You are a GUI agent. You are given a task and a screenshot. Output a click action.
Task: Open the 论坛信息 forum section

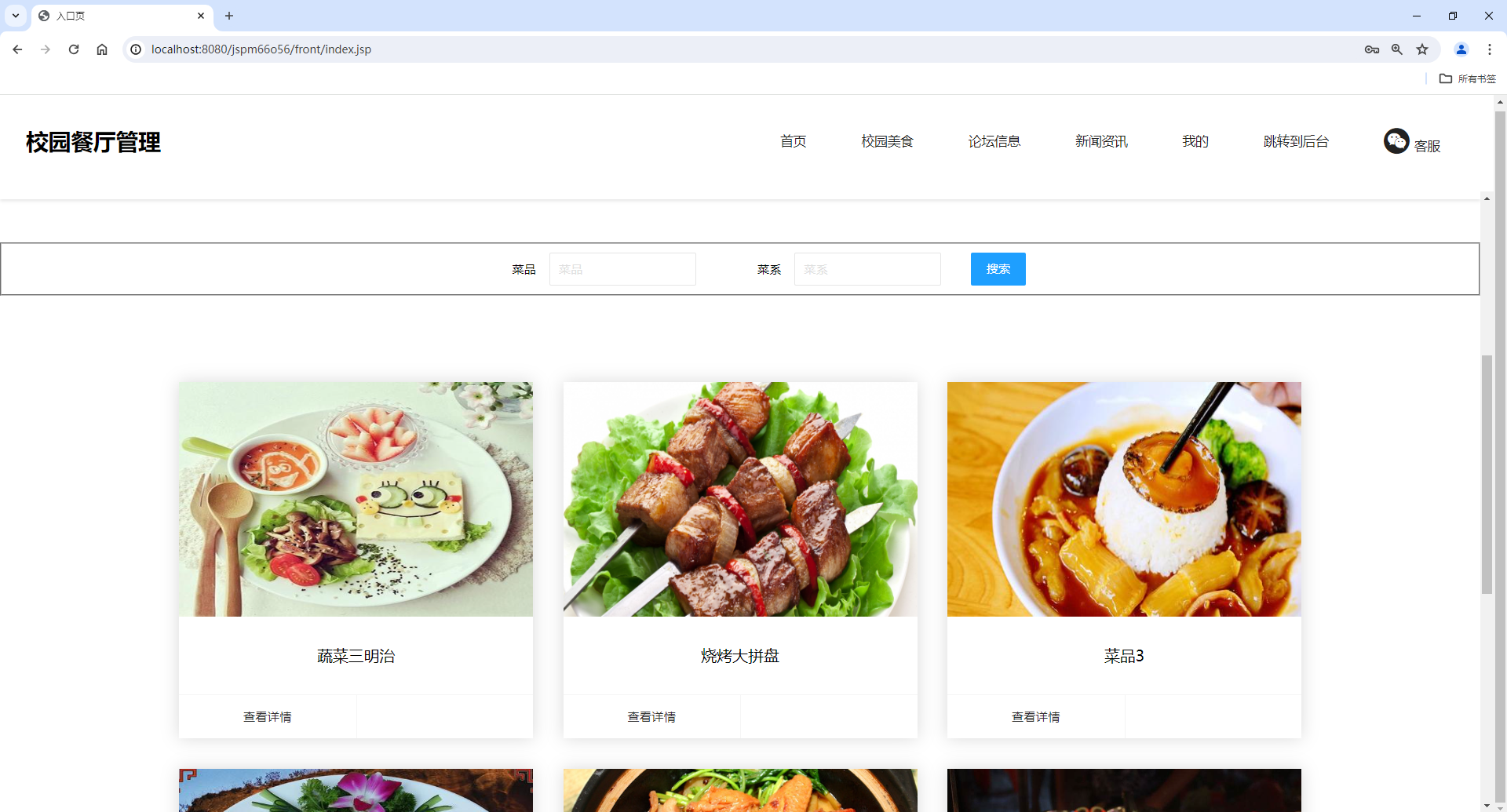click(x=994, y=141)
